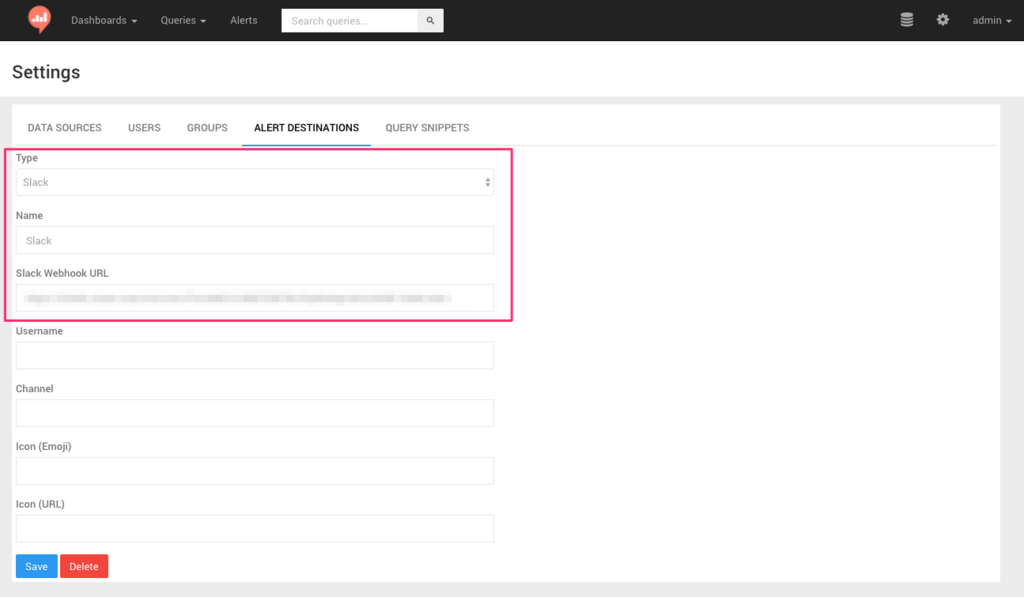Select the Alert Destinations tab
Viewport: 1024px width, 597px height.
(x=306, y=127)
